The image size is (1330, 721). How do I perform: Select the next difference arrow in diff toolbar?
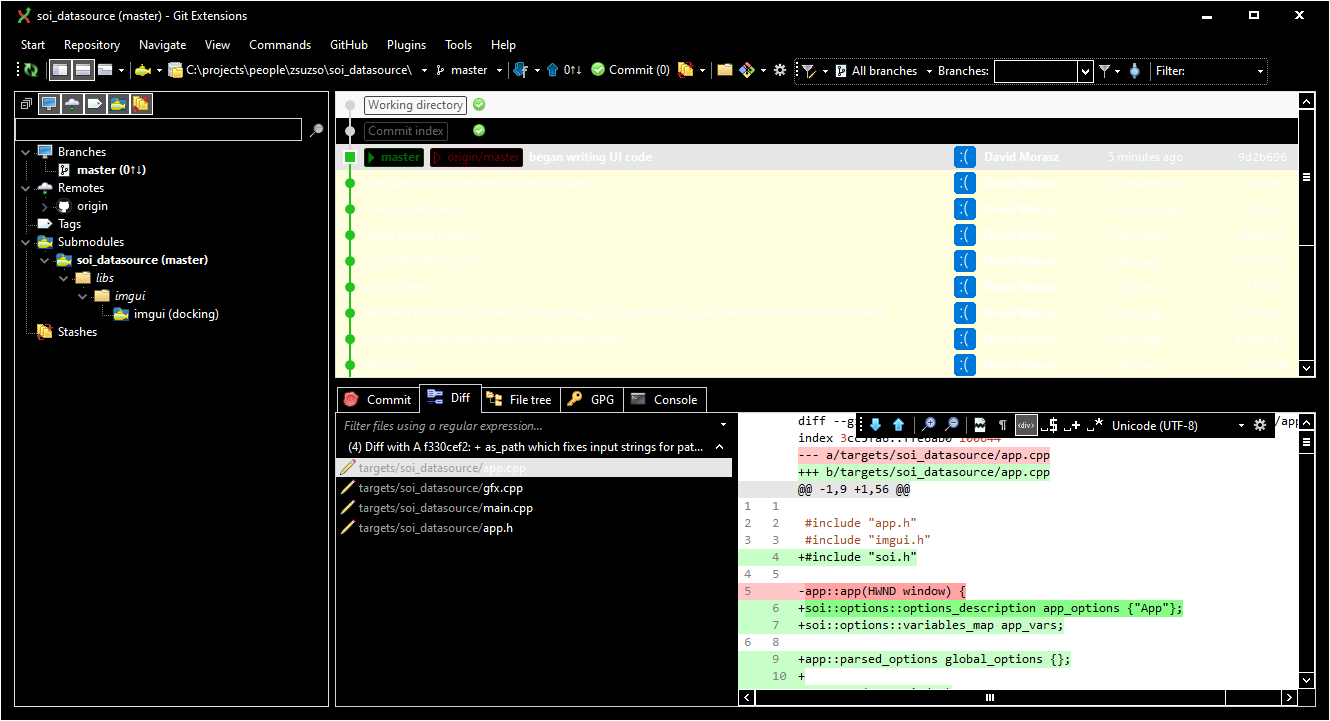click(876, 425)
